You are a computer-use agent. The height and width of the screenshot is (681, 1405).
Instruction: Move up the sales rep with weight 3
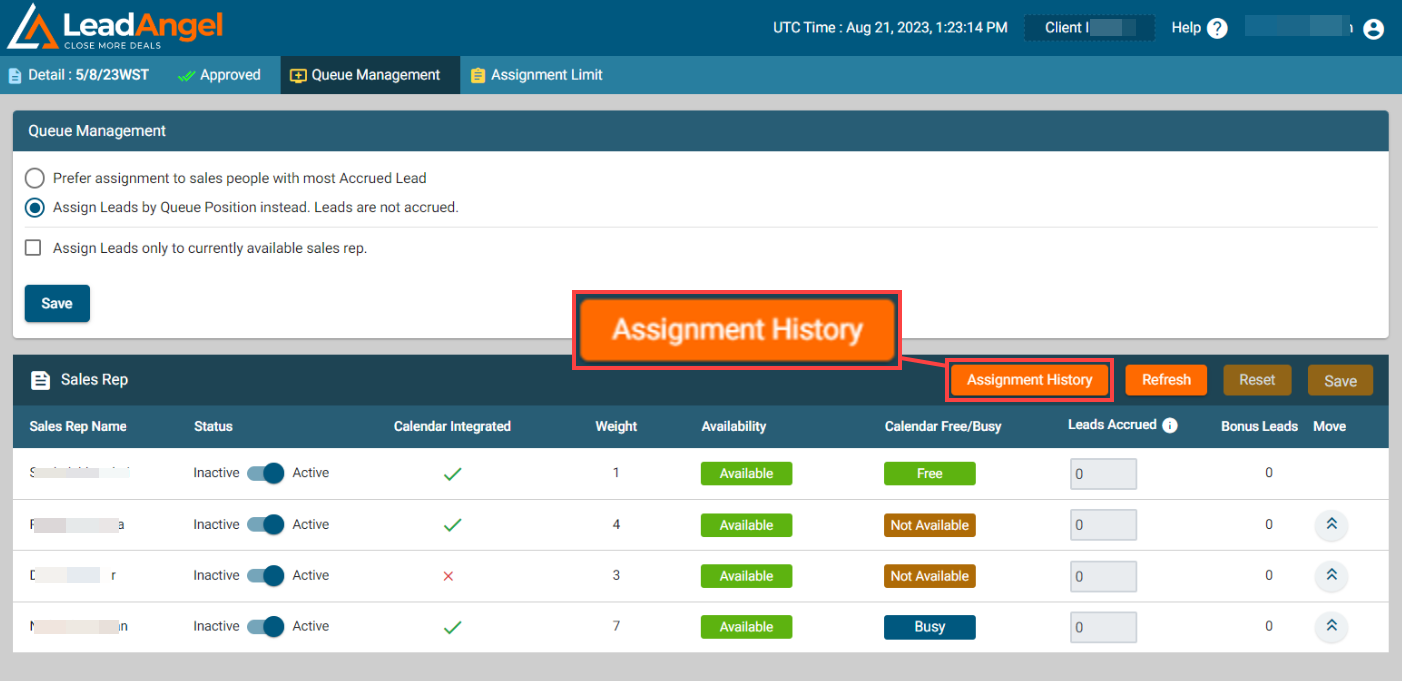tap(1331, 575)
